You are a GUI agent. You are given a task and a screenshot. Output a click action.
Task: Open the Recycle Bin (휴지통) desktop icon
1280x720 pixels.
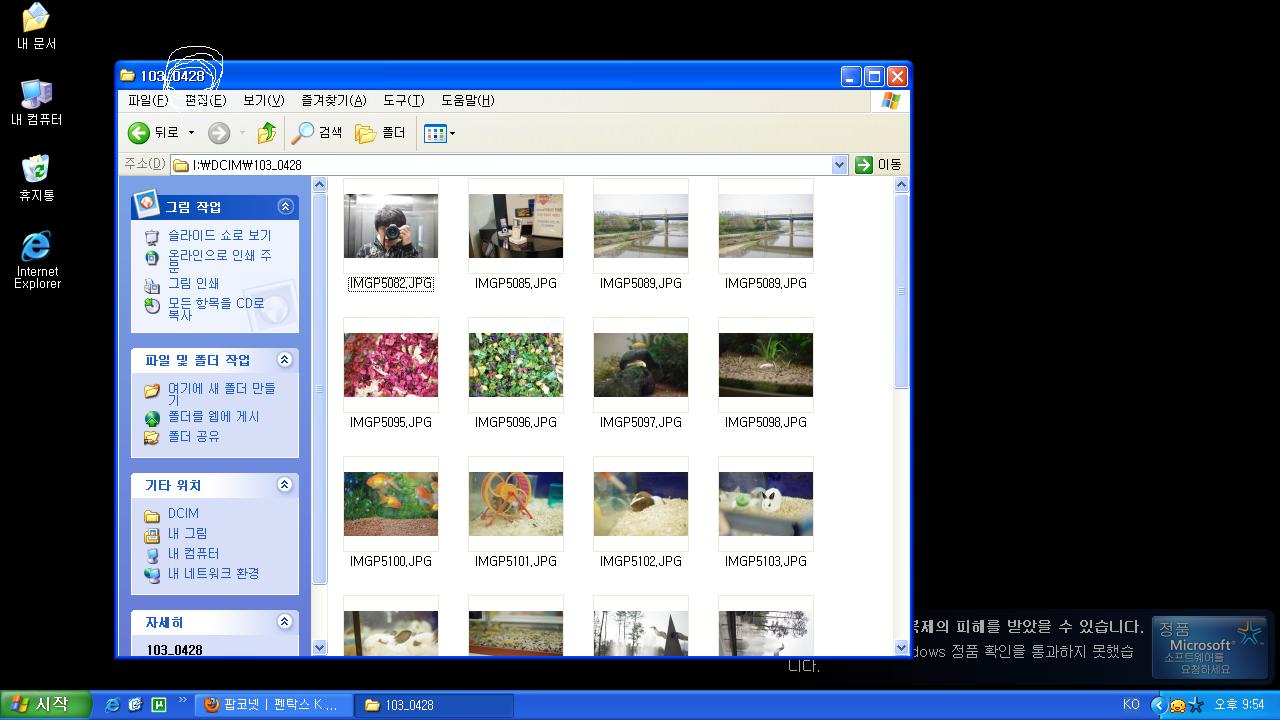tap(36, 169)
